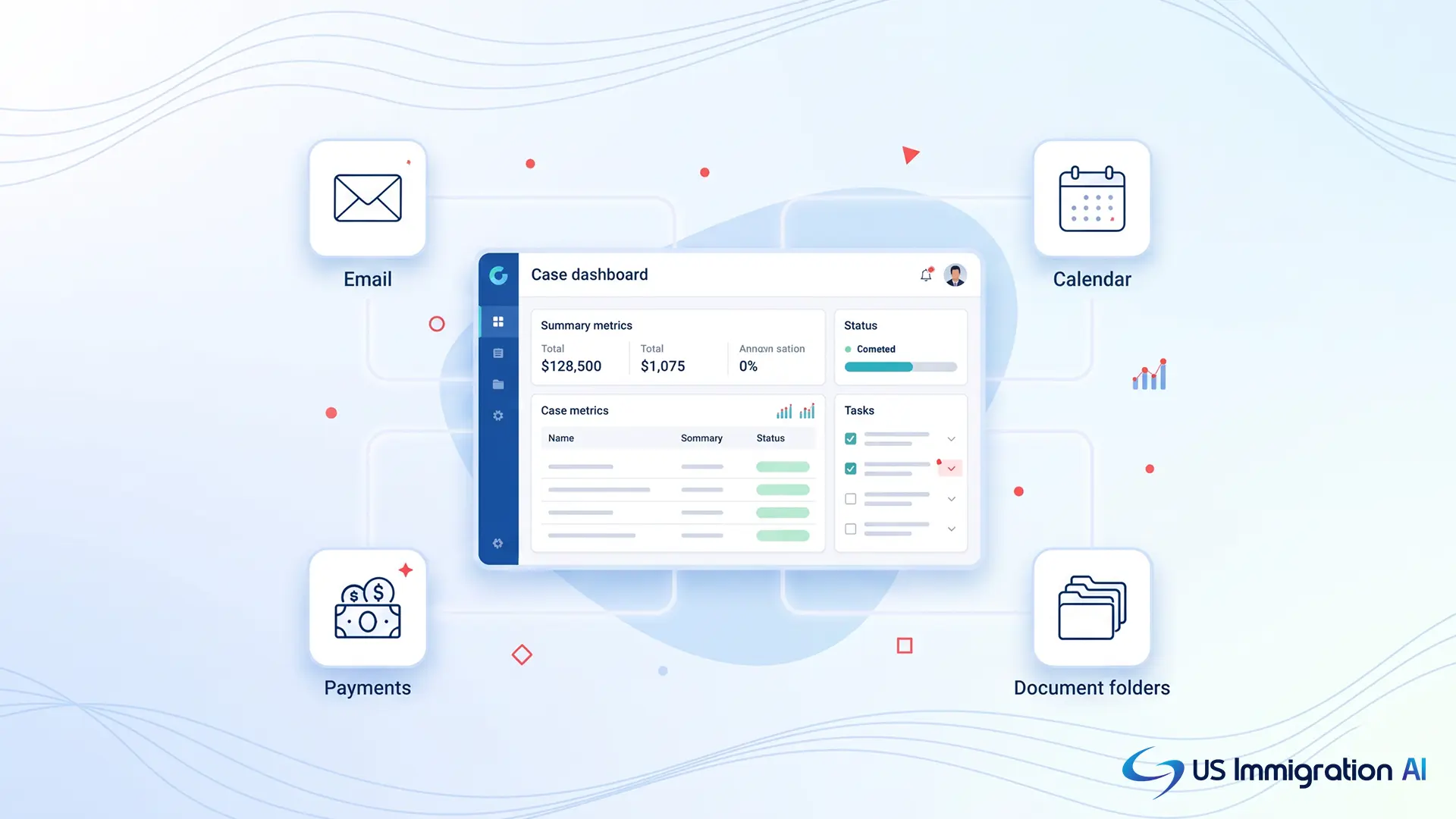The image size is (1456, 819).
Task: Click the Tasks panel heading
Action: pos(859,410)
